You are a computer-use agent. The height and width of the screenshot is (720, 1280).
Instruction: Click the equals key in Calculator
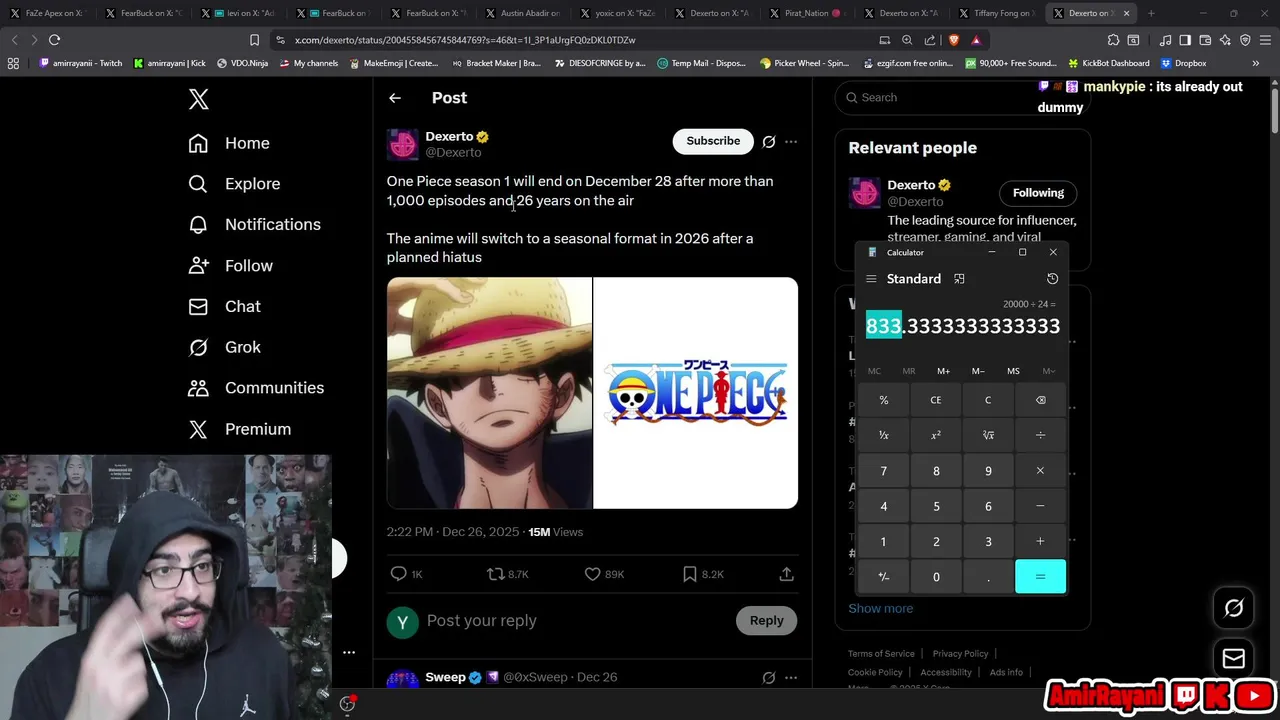pyautogui.click(x=1040, y=576)
